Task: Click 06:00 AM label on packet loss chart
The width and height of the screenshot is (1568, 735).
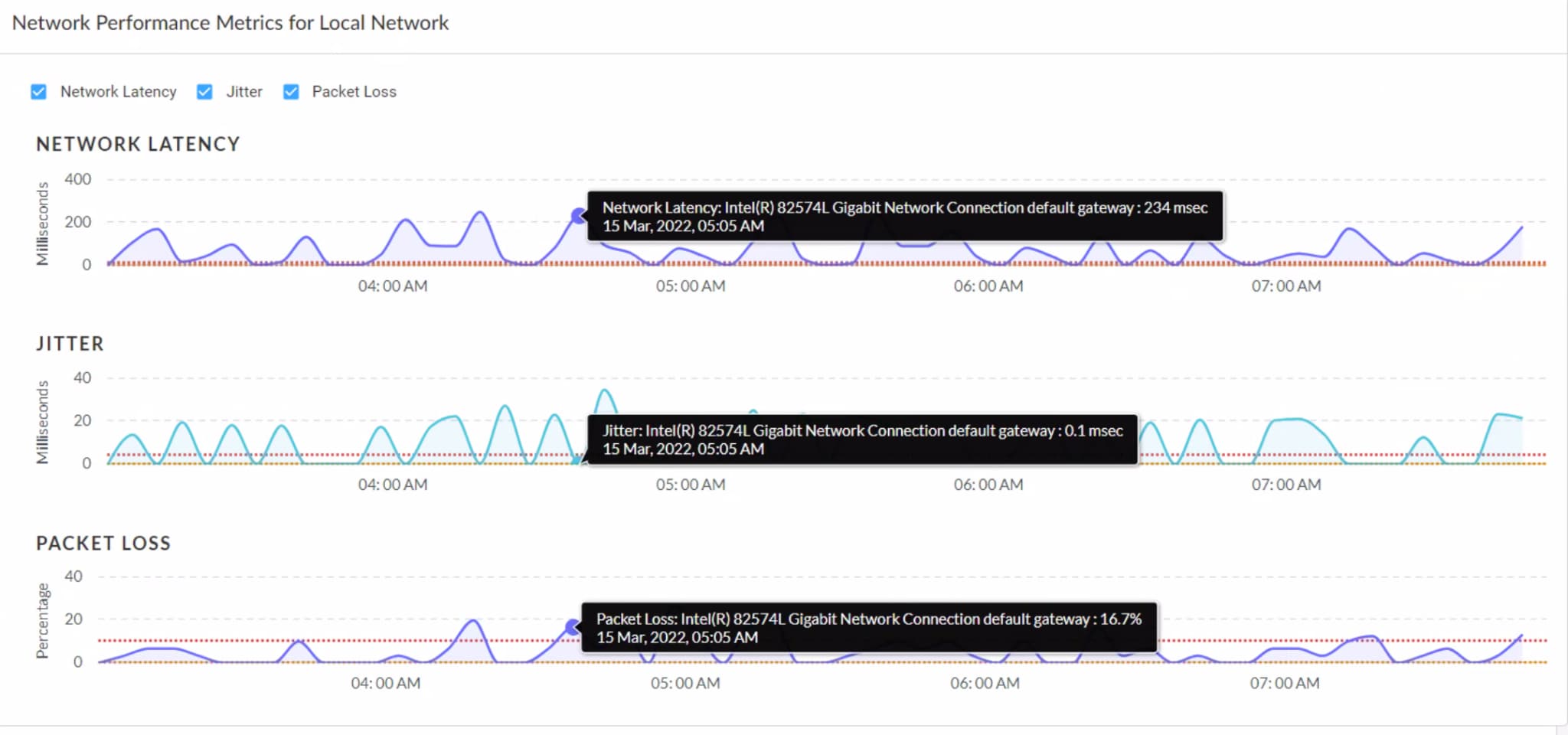Action: [x=985, y=683]
